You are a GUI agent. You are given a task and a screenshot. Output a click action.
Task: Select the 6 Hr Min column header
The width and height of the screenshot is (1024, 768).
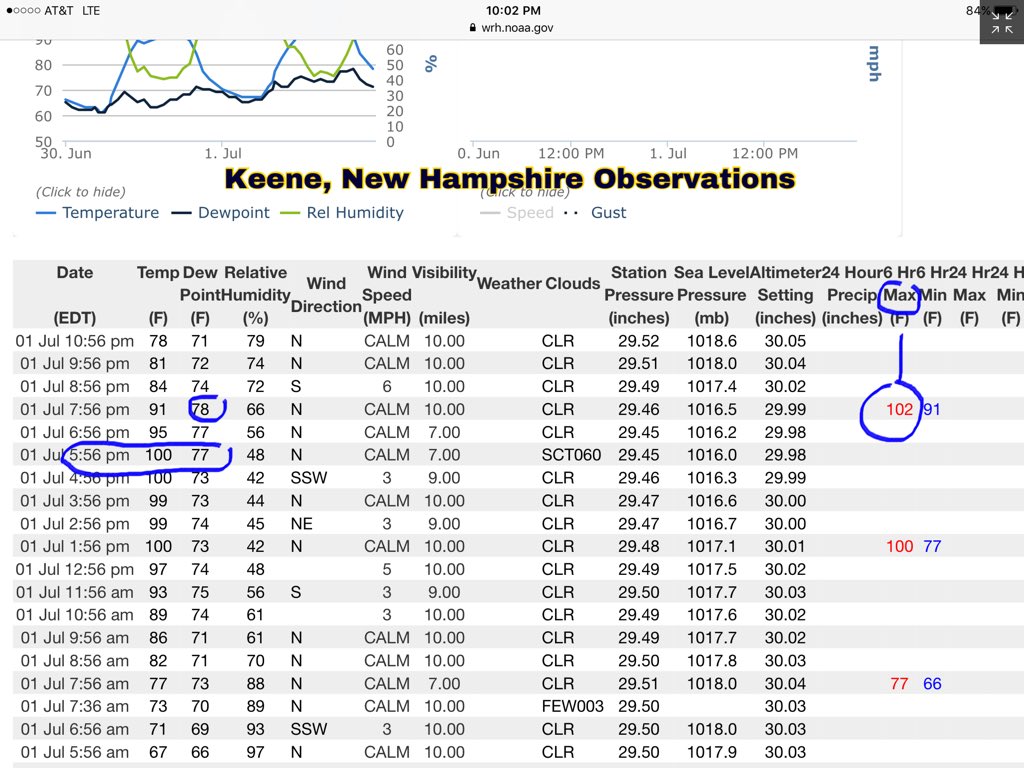[933, 295]
